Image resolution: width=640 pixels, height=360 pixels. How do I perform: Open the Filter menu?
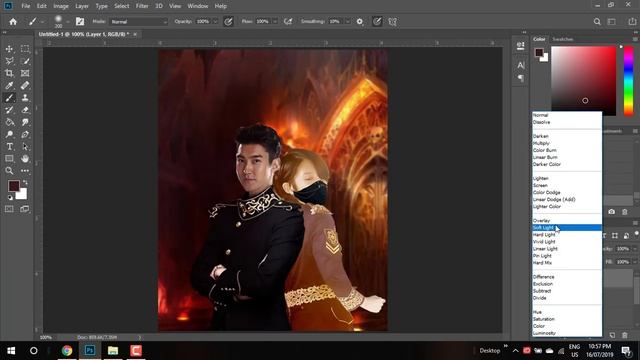pyautogui.click(x=142, y=6)
